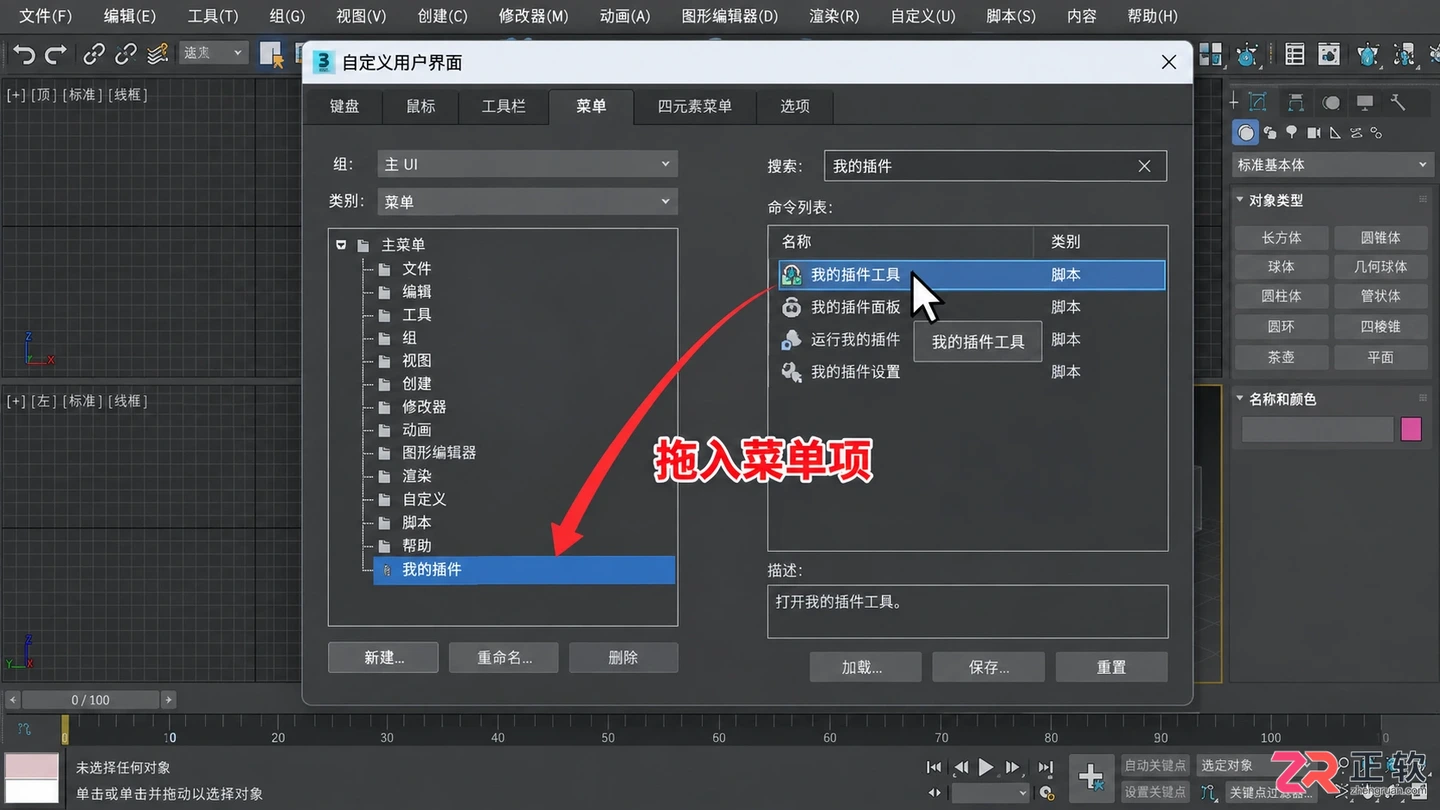The width and height of the screenshot is (1440, 810).
Task: Click the Bind to Space Warp icon
Action: click(158, 53)
